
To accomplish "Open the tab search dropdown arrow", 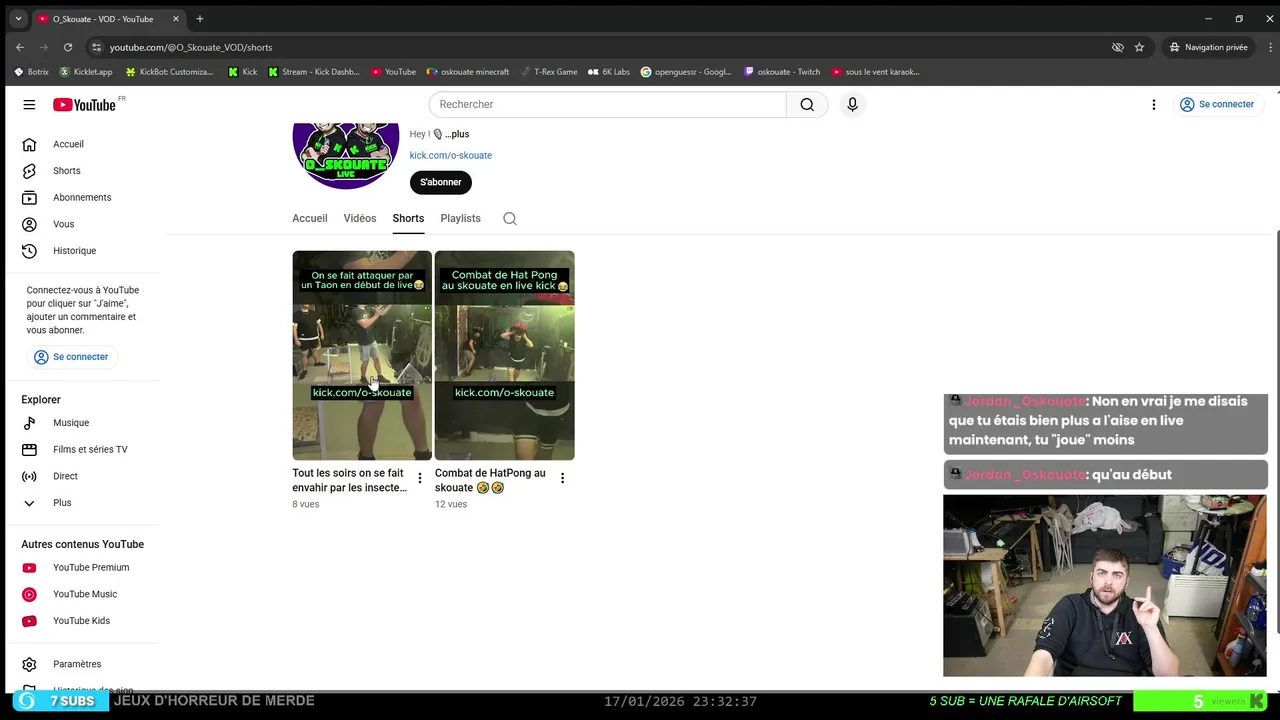I will [x=18, y=19].
